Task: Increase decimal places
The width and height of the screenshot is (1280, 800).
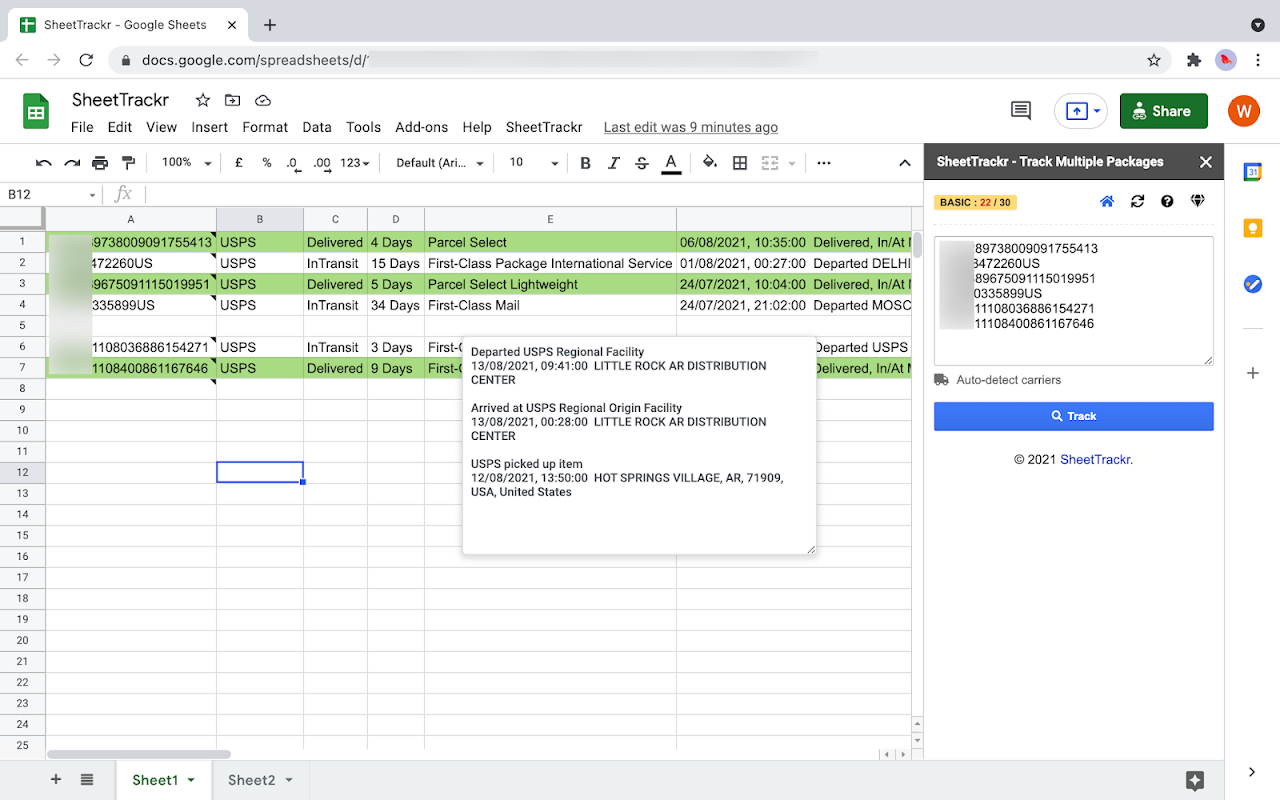Action: [322, 163]
